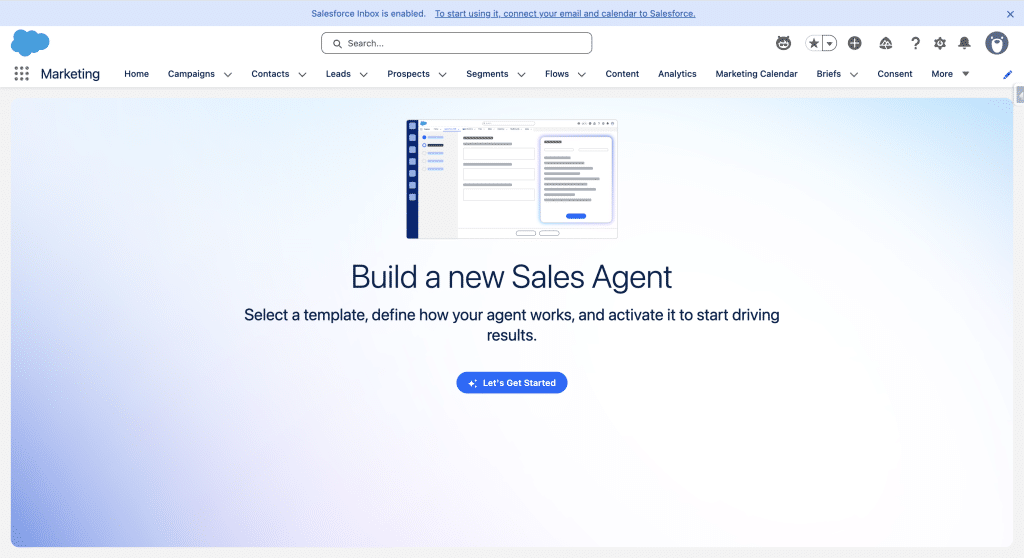1024x558 pixels.
Task: Expand the Segments dropdown chevron
Action: click(x=521, y=74)
